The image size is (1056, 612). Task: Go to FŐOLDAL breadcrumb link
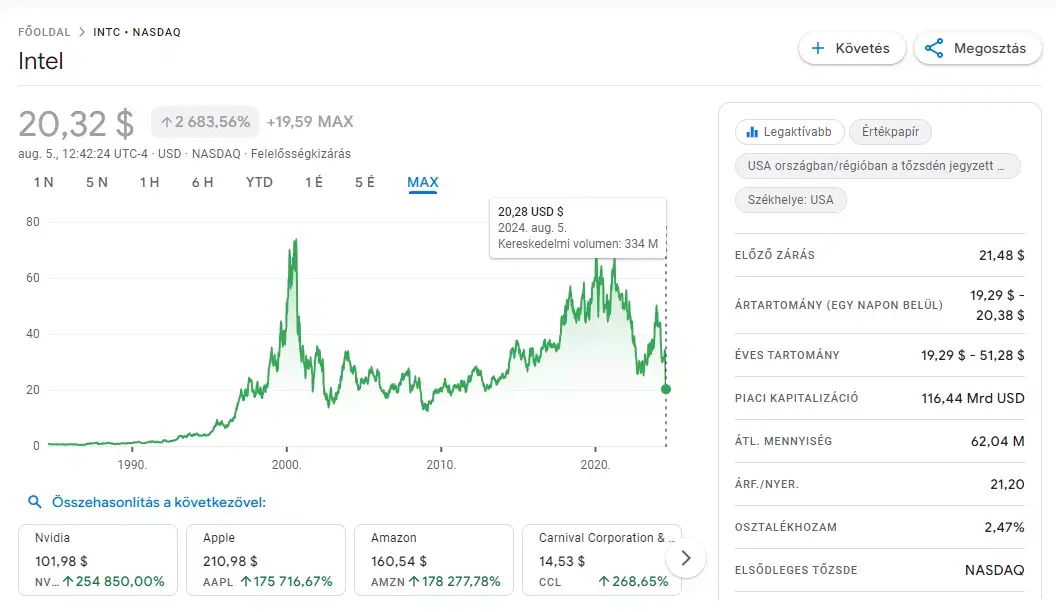pyautogui.click(x=44, y=32)
